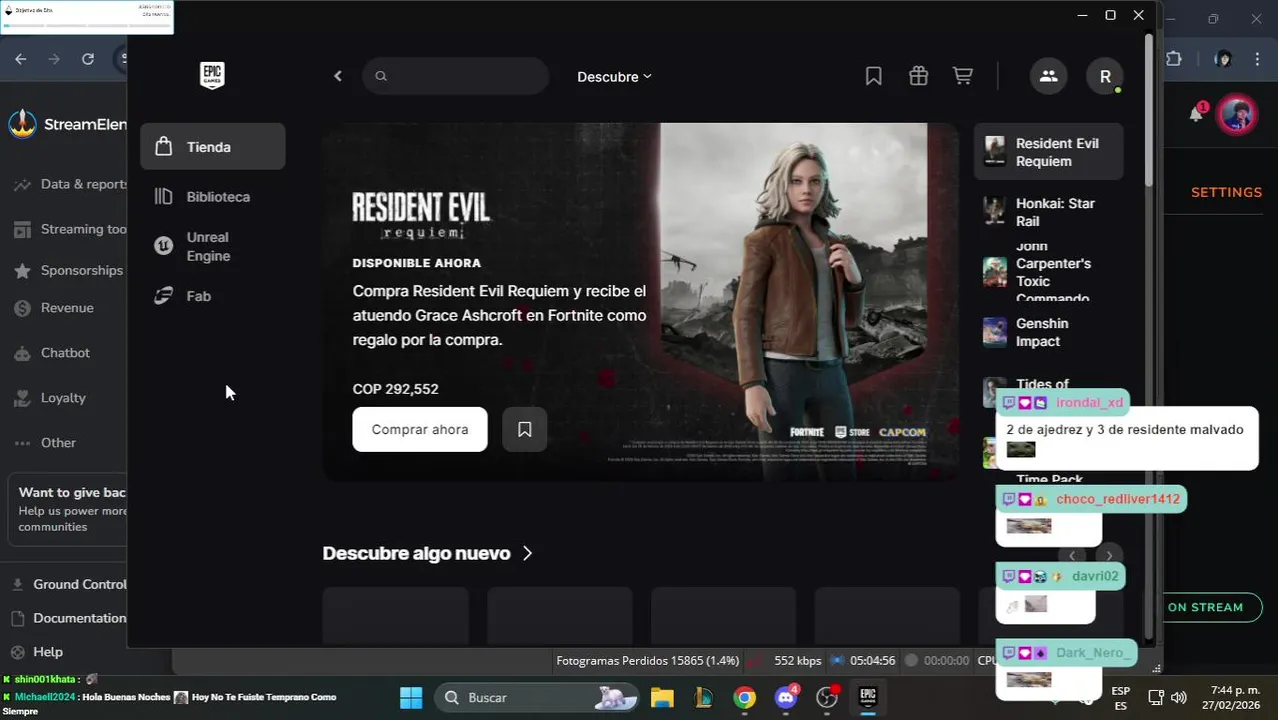The width and height of the screenshot is (1278, 720).
Task: Open StreamElements notification bell
Action: pos(1196,113)
